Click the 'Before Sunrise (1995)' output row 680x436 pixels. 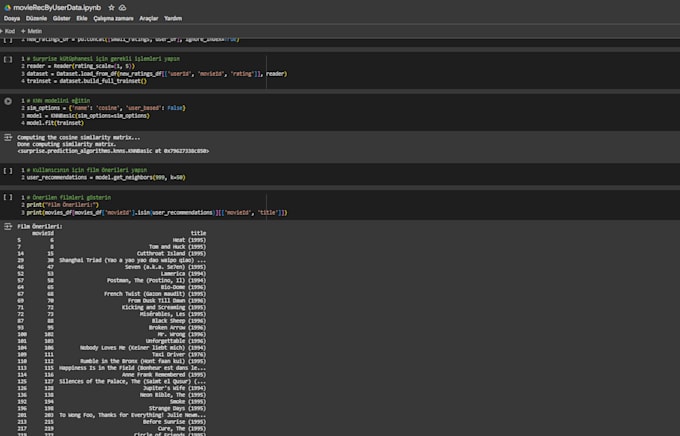coord(112,422)
